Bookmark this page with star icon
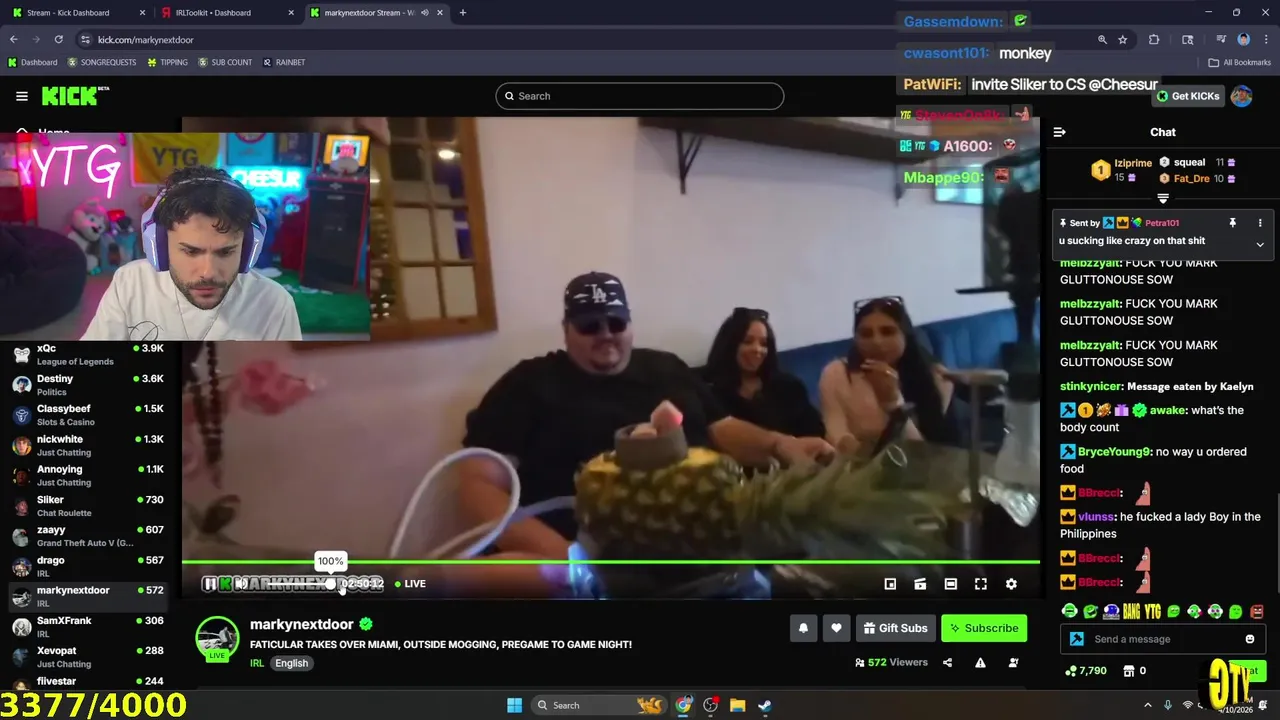Image resolution: width=1280 pixels, height=720 pixels. point(1123,39)
